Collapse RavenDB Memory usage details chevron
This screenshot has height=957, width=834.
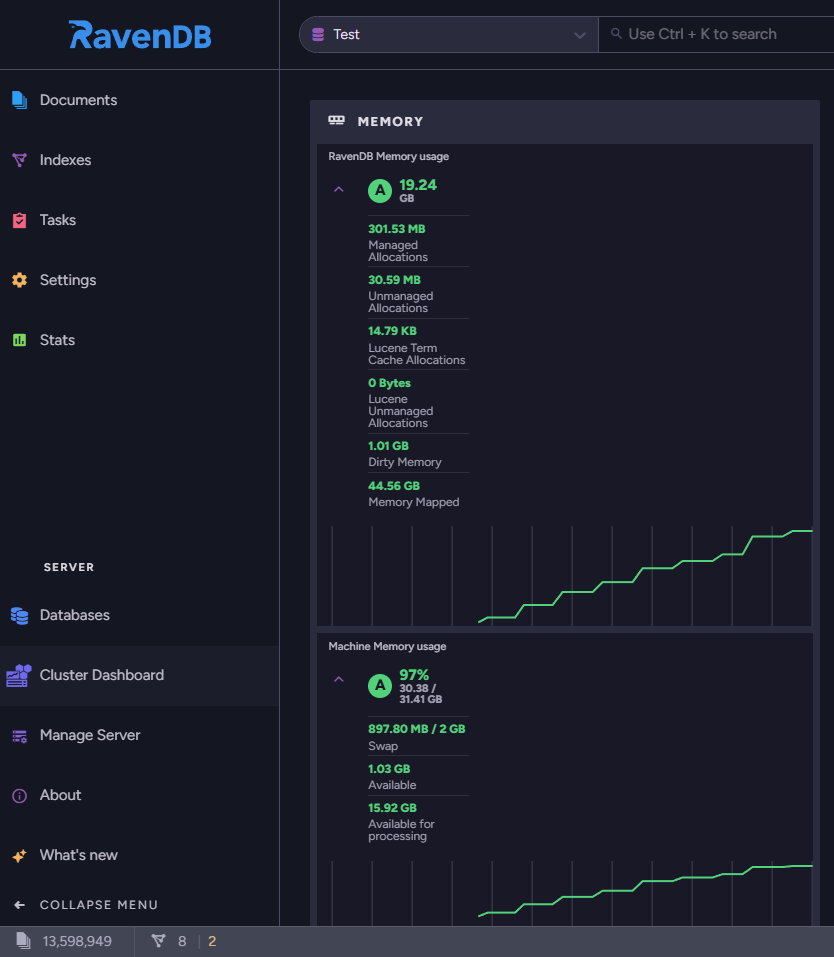click(x=339, y=189)
